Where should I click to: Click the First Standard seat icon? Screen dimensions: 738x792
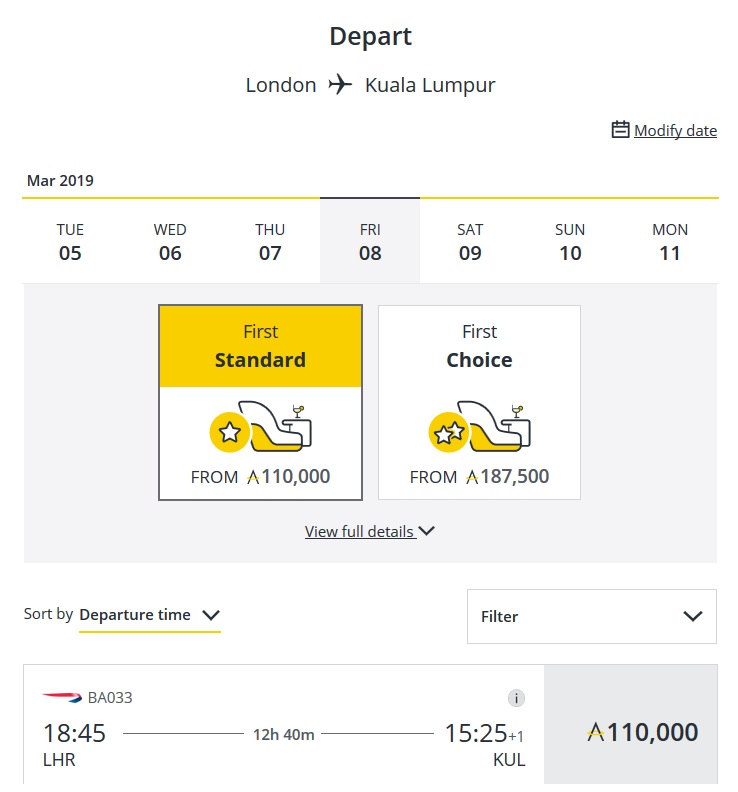(x=281, y=427)
